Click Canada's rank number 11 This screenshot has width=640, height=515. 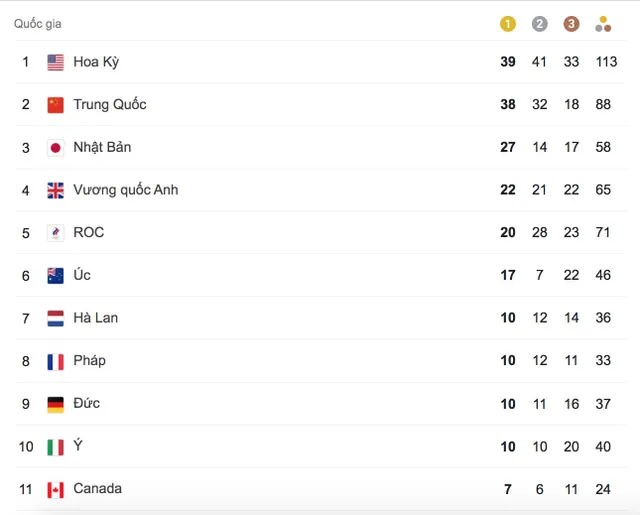tap(26, 489)
